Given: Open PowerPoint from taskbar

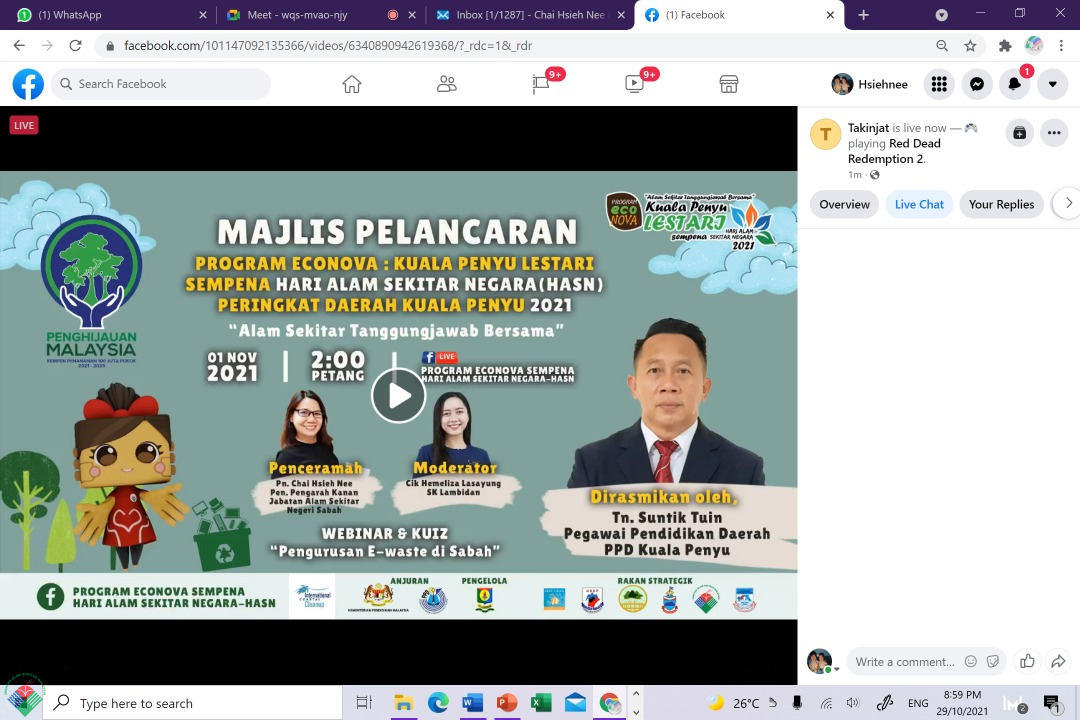Looking at the screenshot, I should pyautogui.click(x=507, y=703).
